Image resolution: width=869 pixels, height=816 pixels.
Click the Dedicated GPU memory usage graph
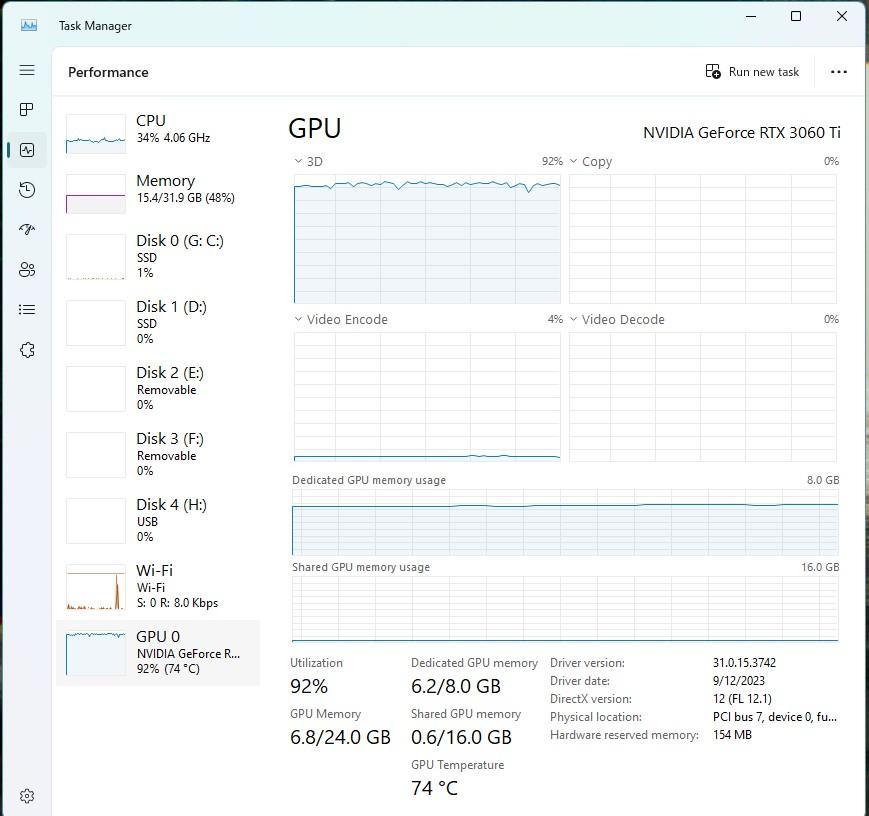tap(565, 522)
